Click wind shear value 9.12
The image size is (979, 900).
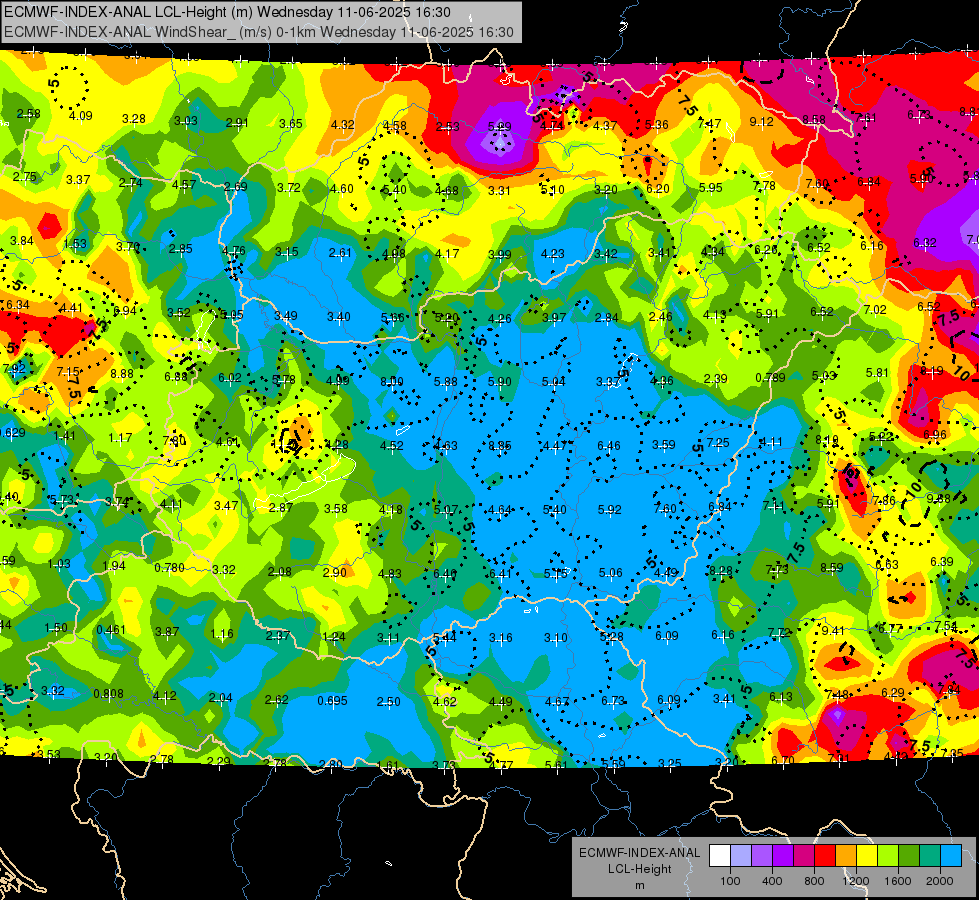point(761,121)
